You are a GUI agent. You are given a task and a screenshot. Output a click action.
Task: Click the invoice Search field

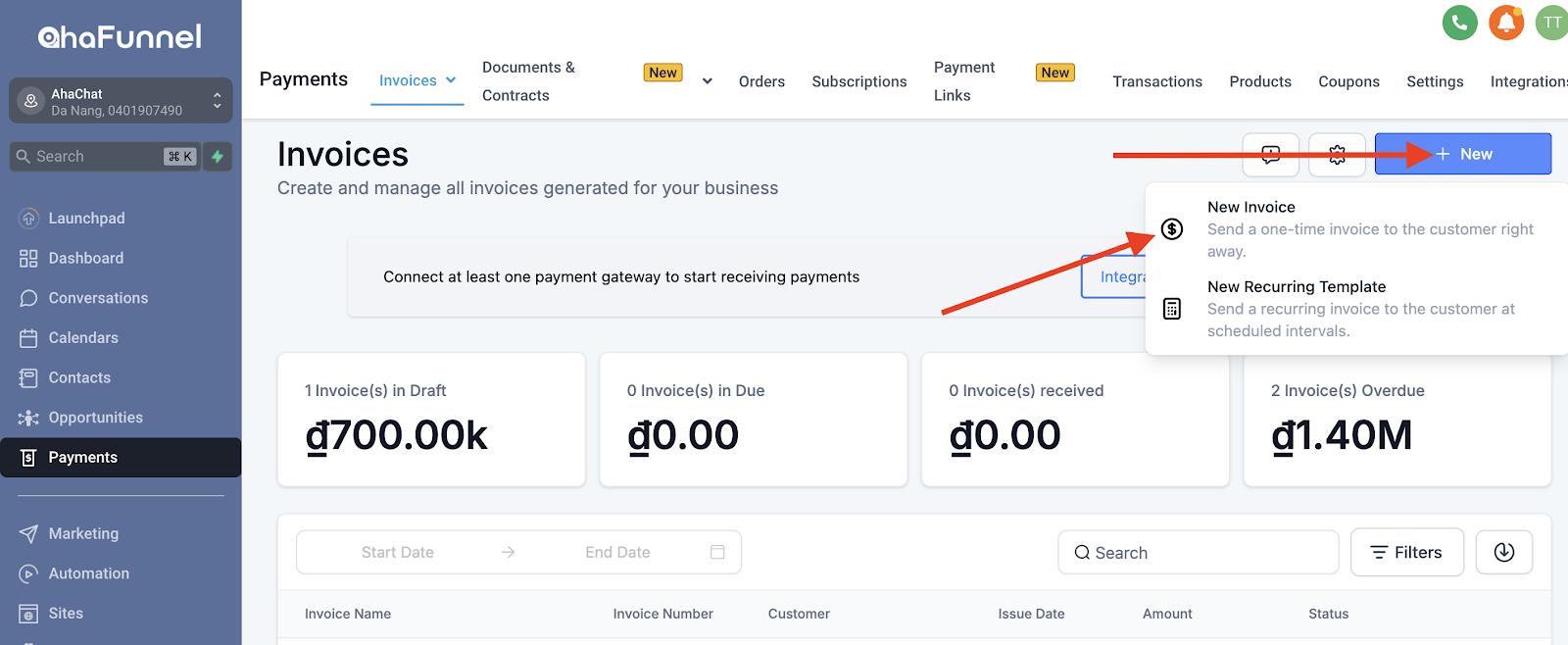(1199, 552)
